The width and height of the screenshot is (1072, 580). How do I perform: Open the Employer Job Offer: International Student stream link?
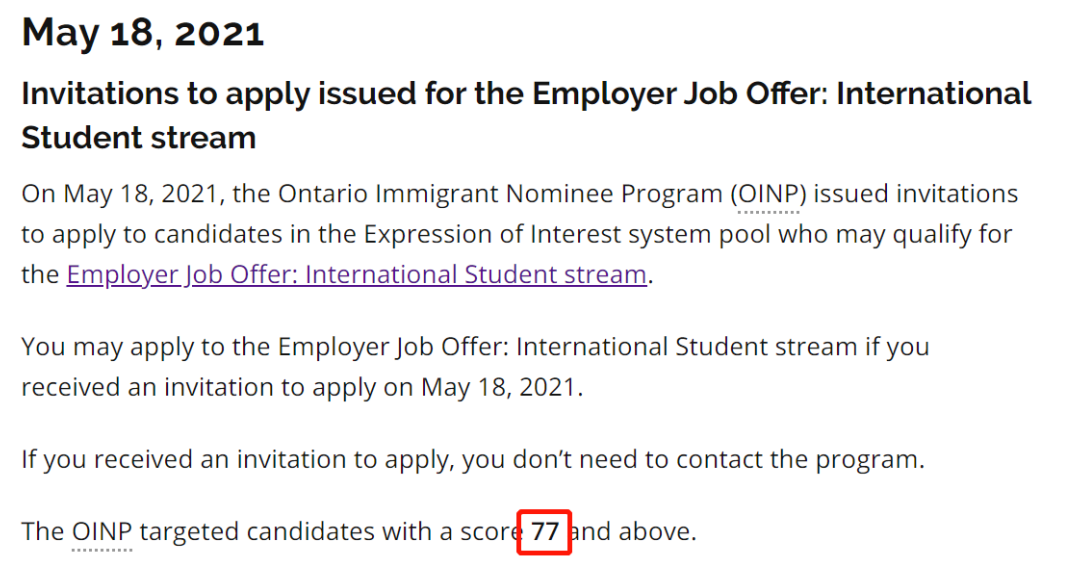tap(356, 274)
